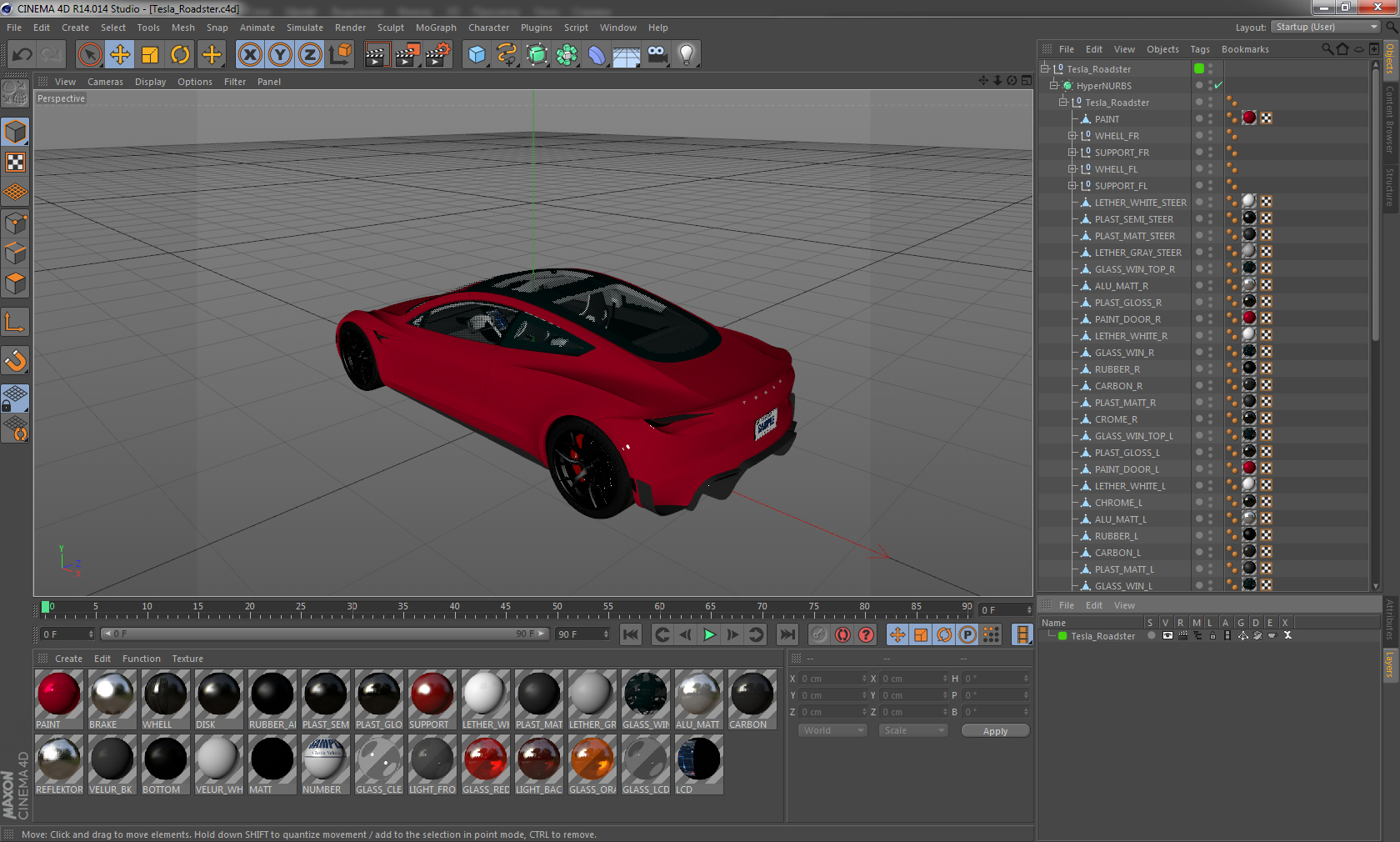The height and width of the screenshot is (842, 1400).
Task: Open Object Manager Tags menu
Action: pos(1200,49)
